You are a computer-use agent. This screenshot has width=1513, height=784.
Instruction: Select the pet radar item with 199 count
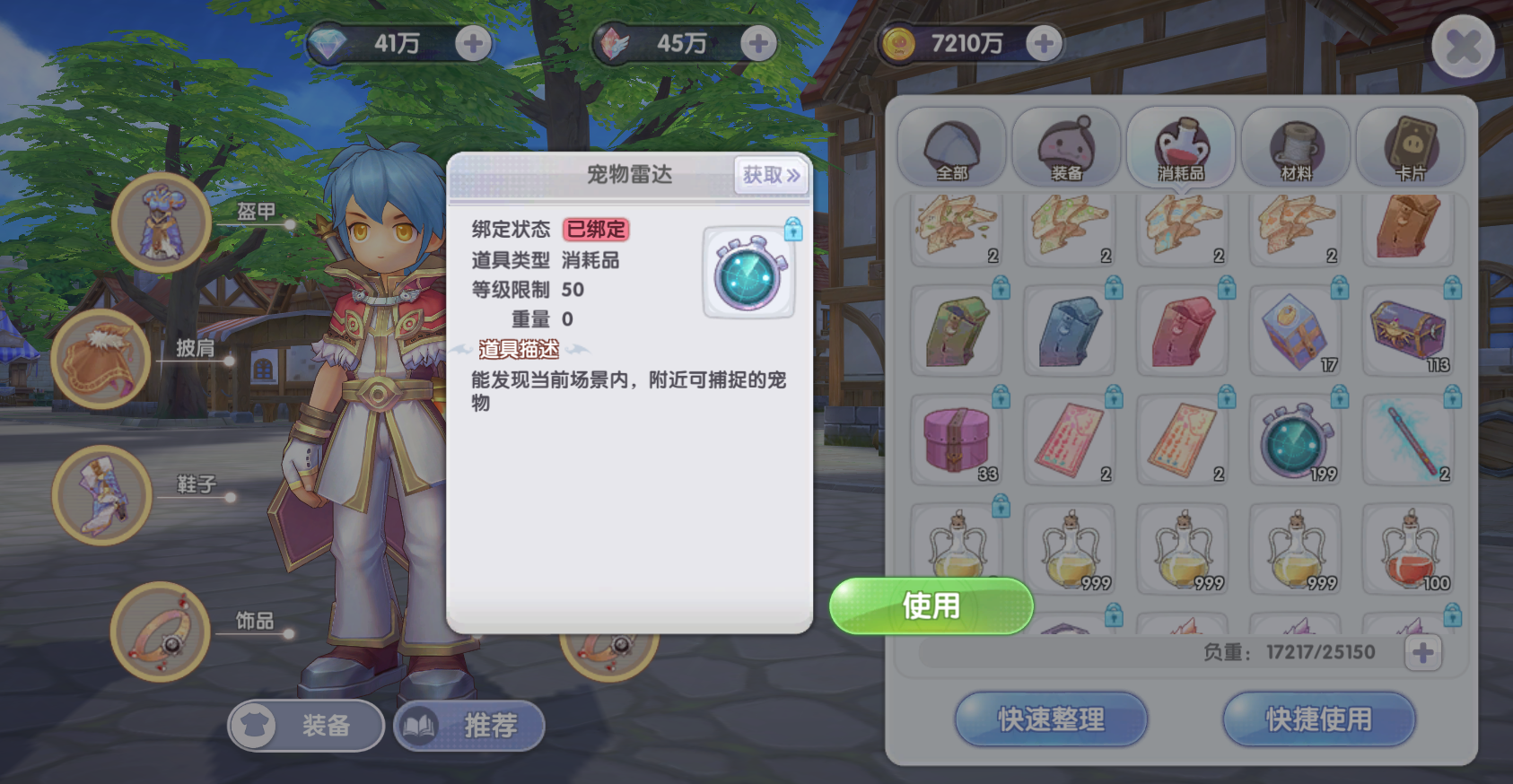[1296, 440]
